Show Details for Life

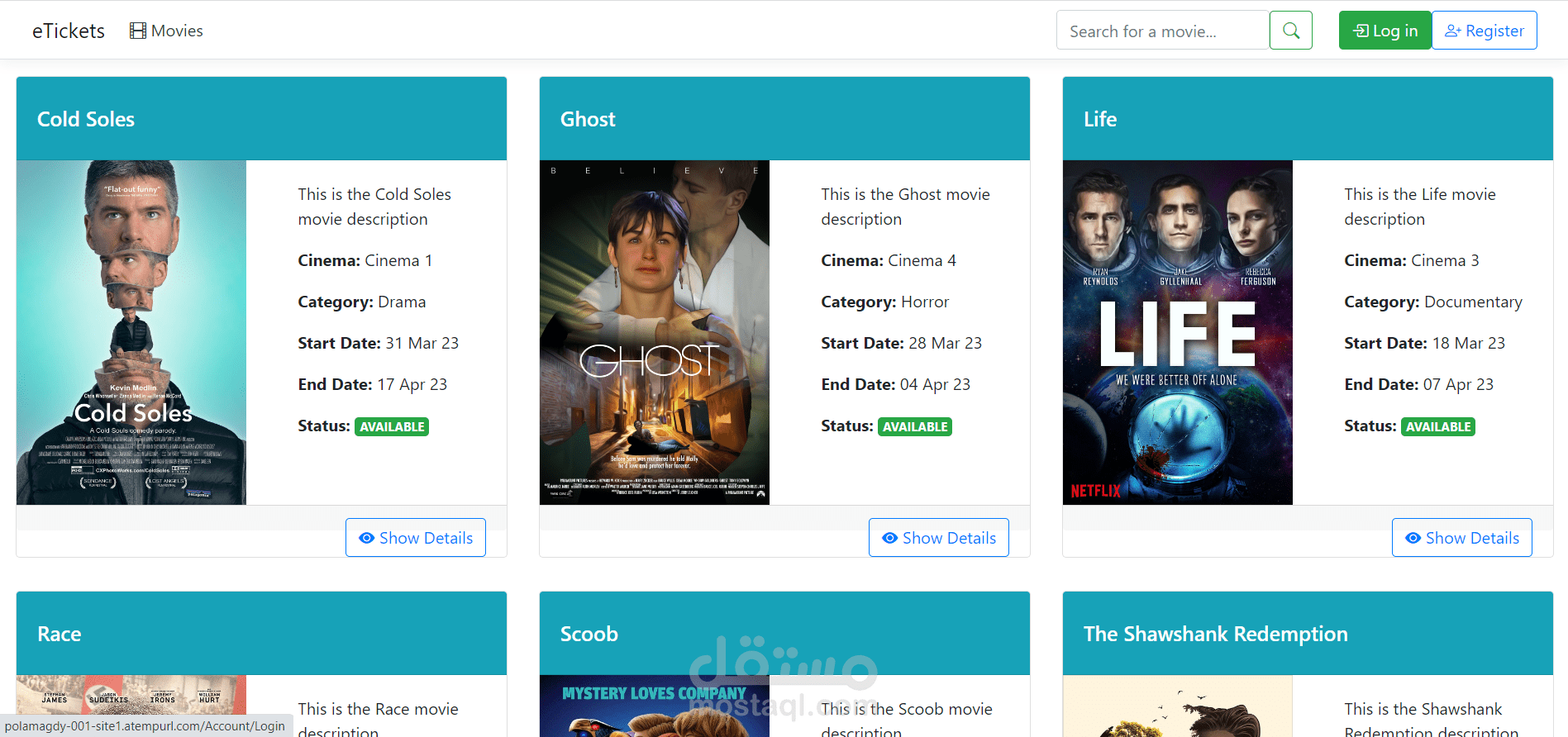click(x=1462, y=538)
